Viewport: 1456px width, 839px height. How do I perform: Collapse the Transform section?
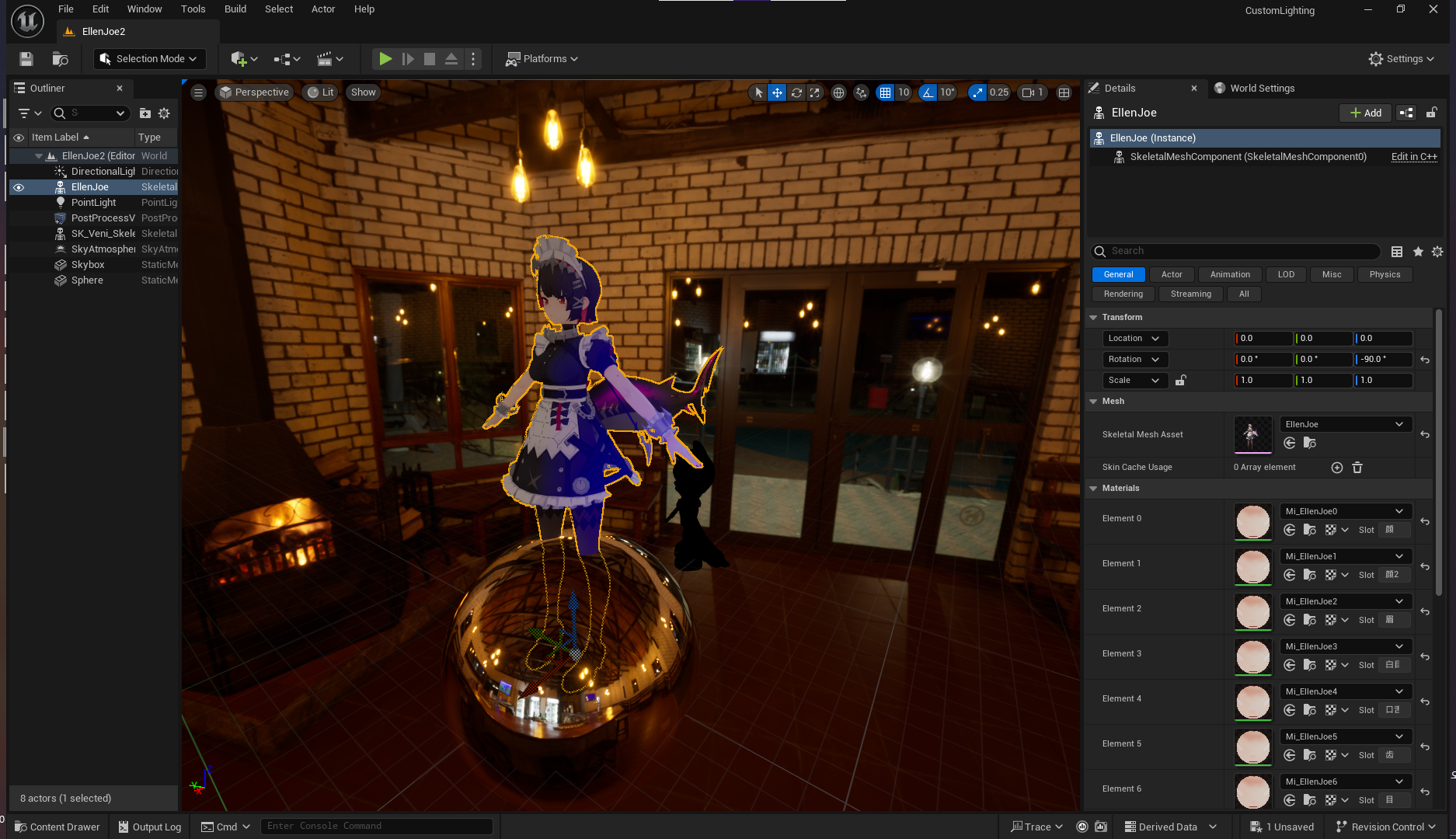point(1093,318)
